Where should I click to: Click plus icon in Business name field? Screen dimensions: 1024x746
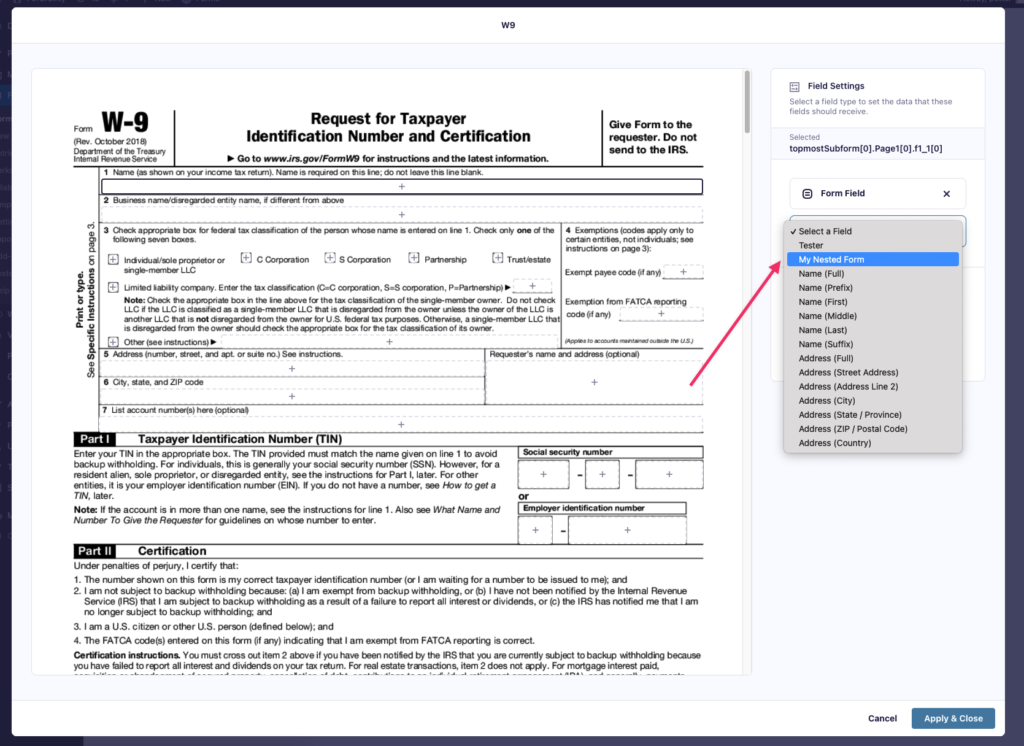tap(402, 214)
